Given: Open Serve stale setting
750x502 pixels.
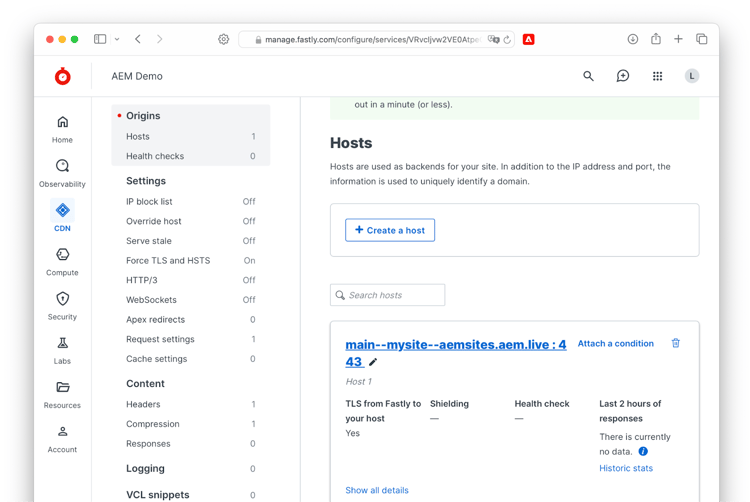Looking at the screenshot, I should pos(190,240).
